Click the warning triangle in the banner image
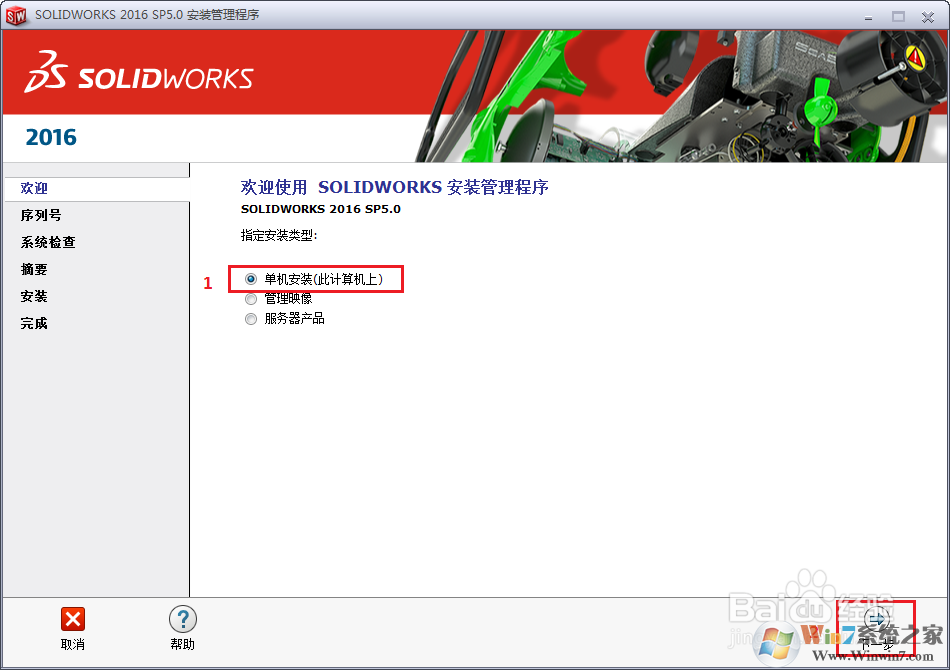Viewport: 950px width, 670px height. point(917,57)
